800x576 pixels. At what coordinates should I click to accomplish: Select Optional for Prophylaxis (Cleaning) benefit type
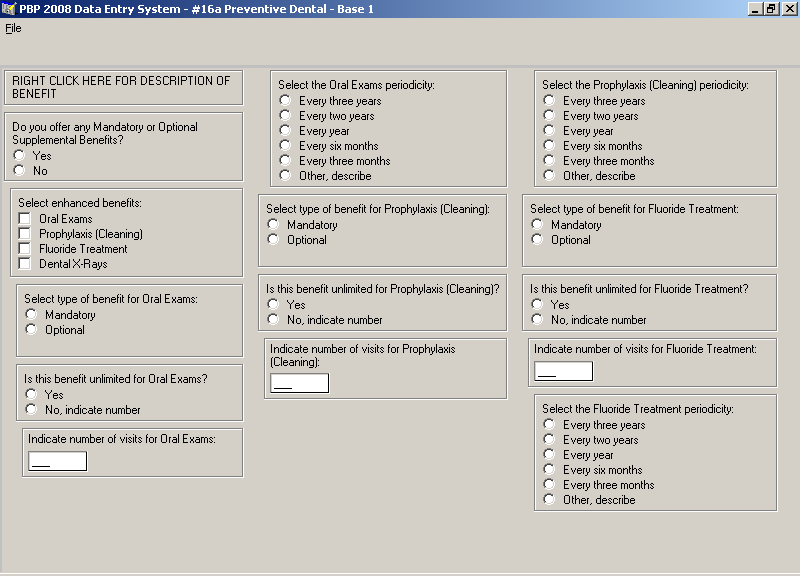click(273, 239)
